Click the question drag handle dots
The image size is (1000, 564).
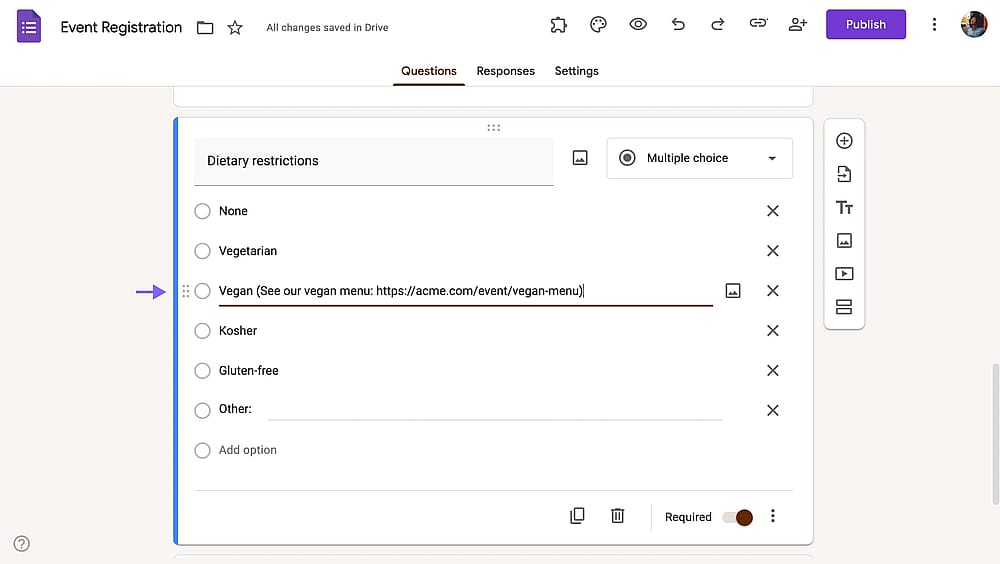[494, 128]
